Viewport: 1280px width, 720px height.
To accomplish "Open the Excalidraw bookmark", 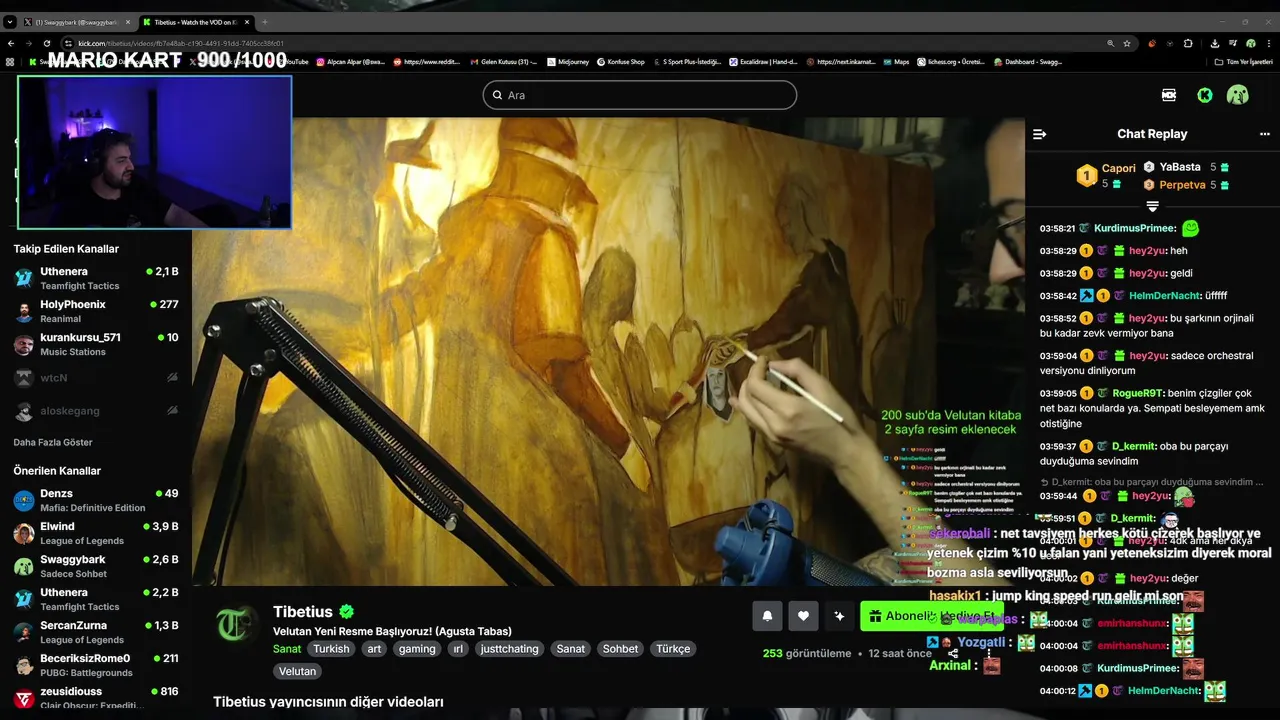I will 763,62.
